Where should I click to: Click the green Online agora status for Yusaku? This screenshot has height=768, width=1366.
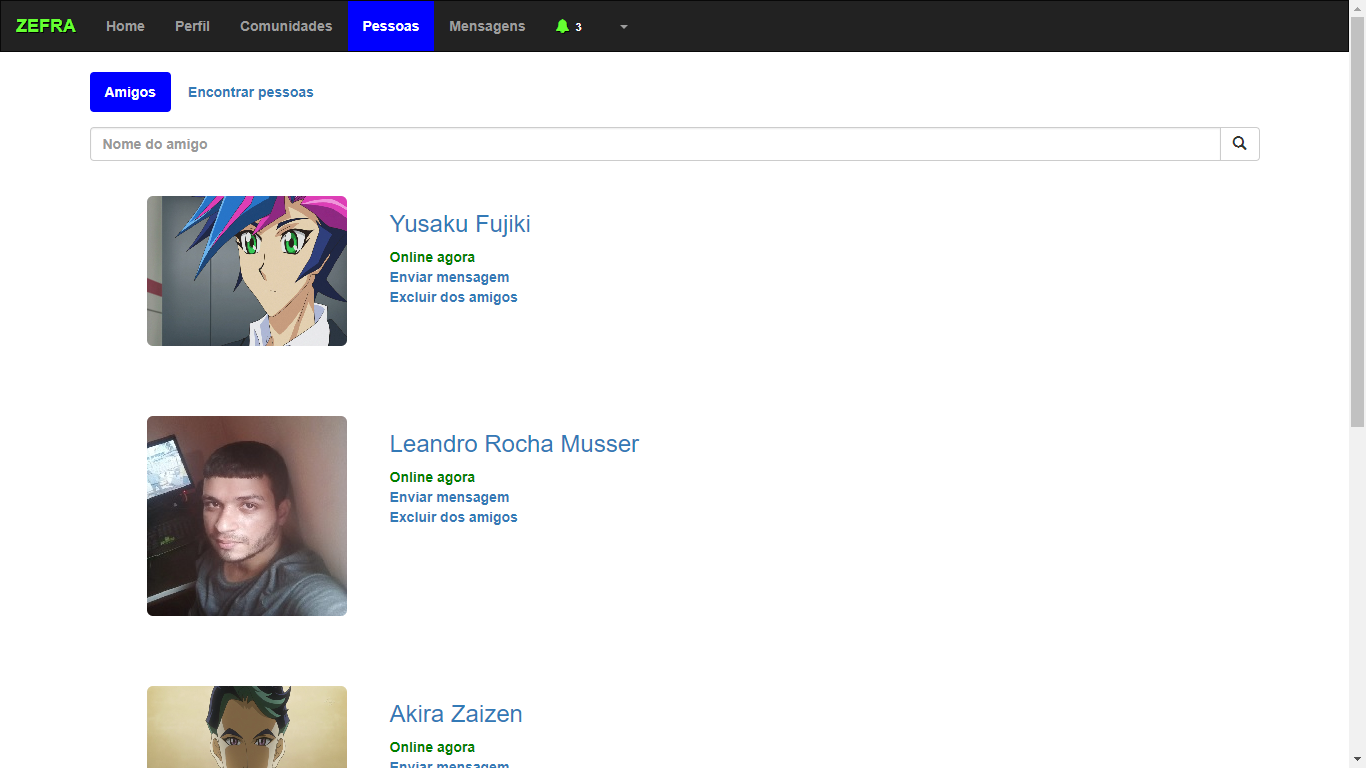click(432, 257)
